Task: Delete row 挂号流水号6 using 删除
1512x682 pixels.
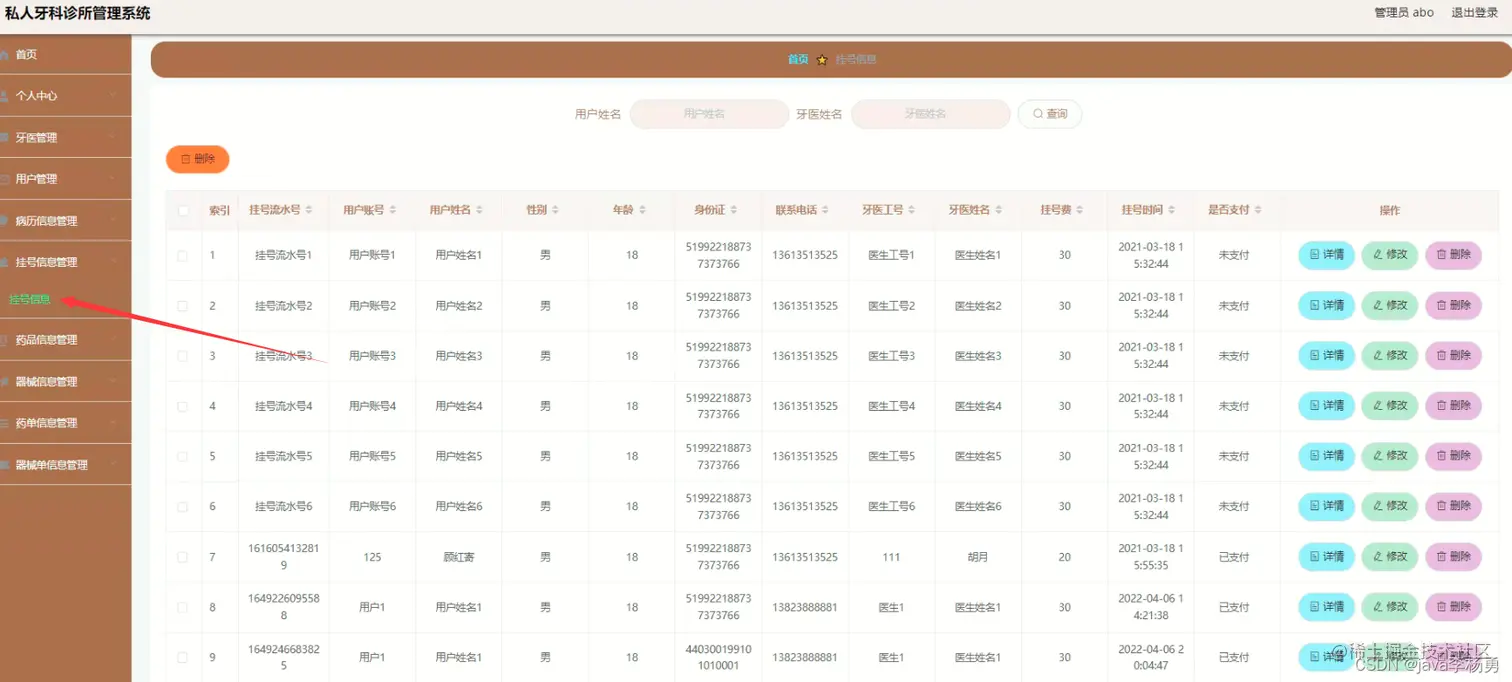Action: click(x=1453, y=506)
